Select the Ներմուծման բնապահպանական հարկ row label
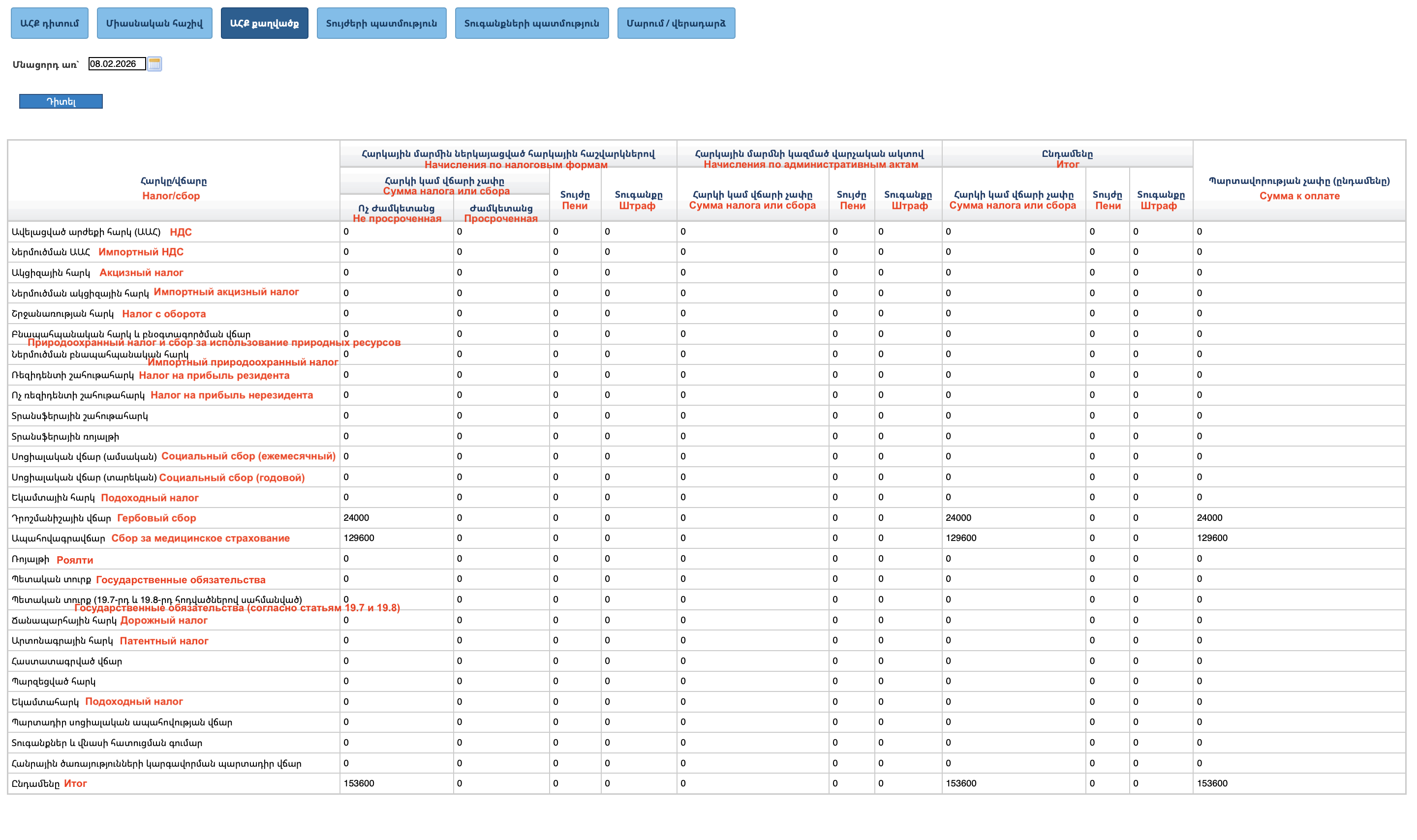Image resolution: width=1417 pixels, height=840 pixels. (x=100, y=355)
